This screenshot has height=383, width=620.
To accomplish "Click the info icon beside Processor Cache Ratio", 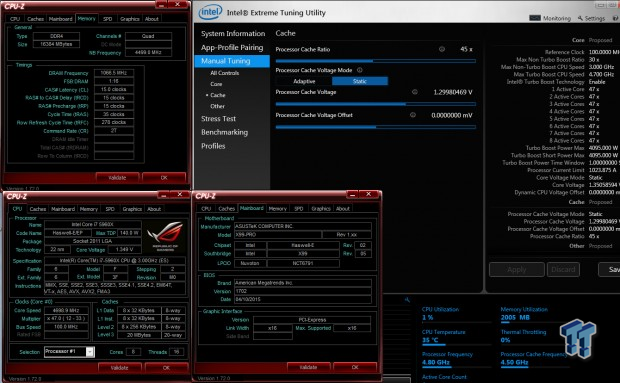I will point(442,49).
